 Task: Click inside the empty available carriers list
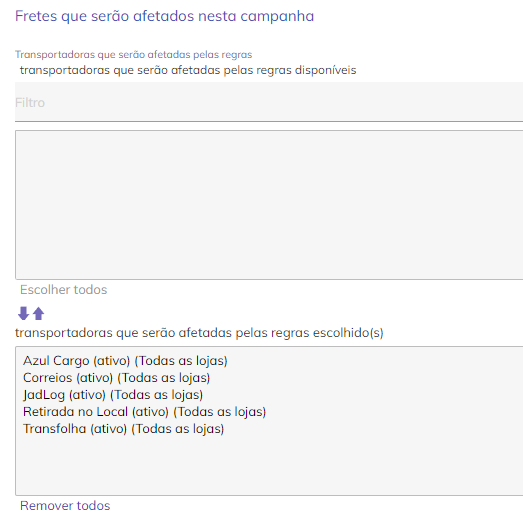(x=269, y=205)
